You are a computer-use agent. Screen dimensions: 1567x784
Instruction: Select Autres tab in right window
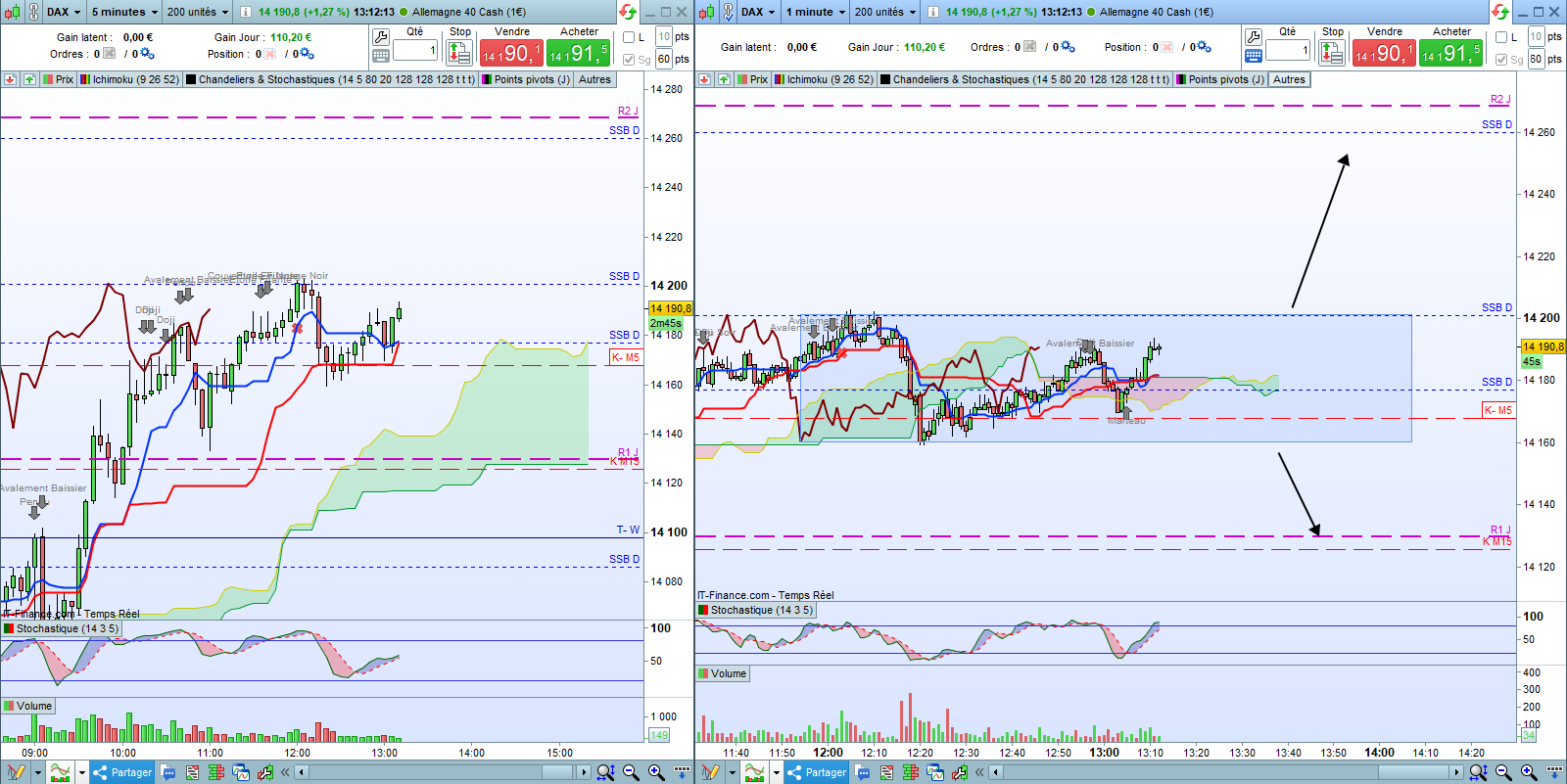pos(1289,79)
